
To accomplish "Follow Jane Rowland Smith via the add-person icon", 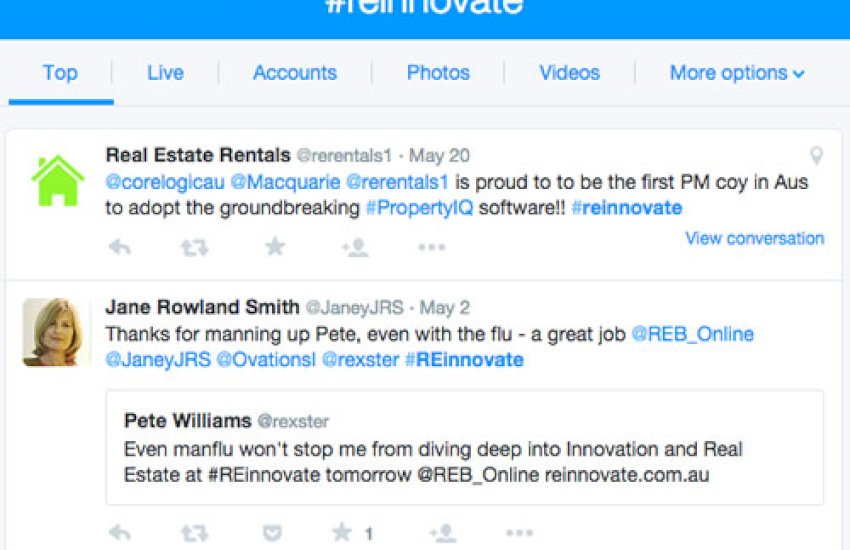I will [x=443, y=533].
